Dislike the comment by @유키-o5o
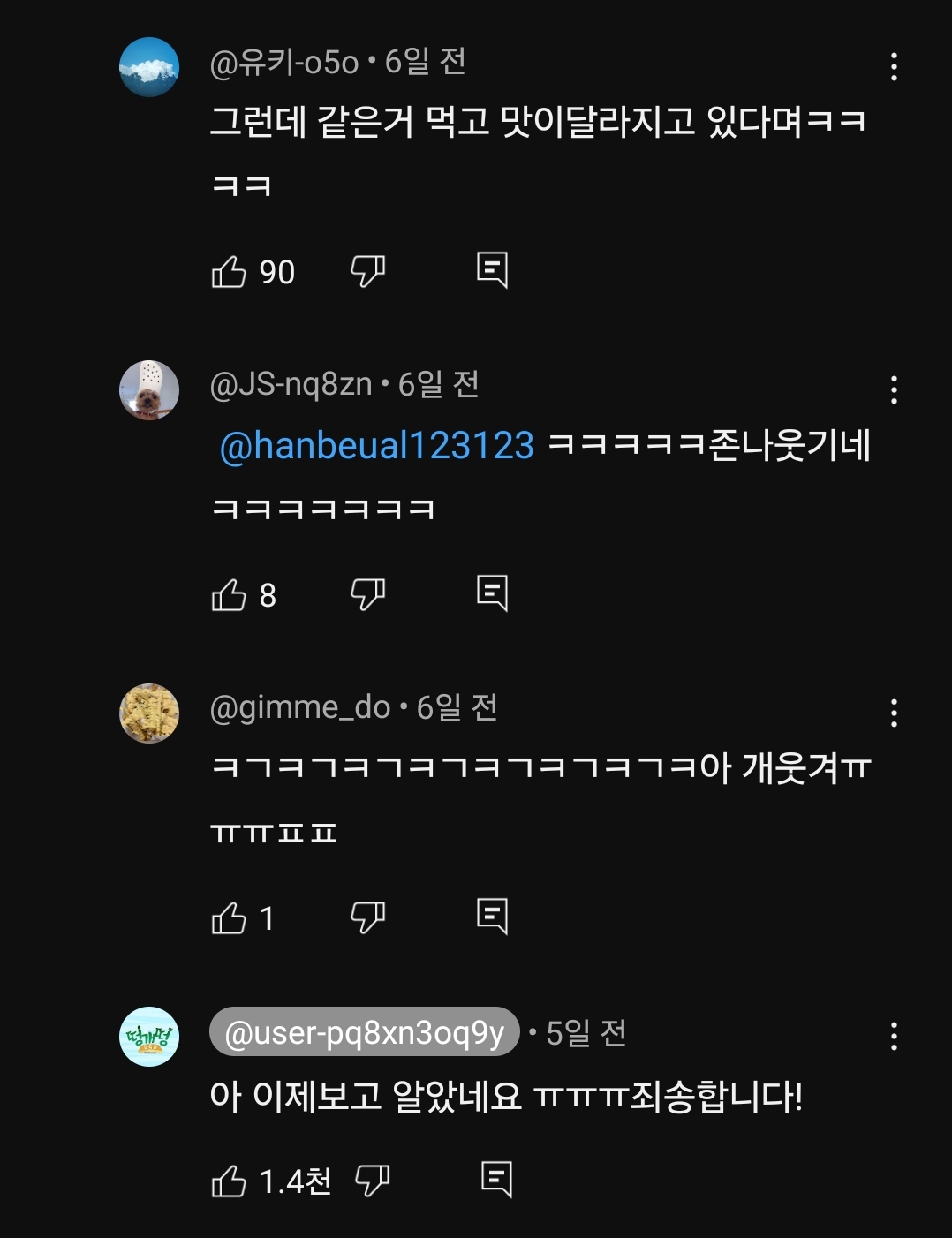952x1238 pixels. coord(367,271)
